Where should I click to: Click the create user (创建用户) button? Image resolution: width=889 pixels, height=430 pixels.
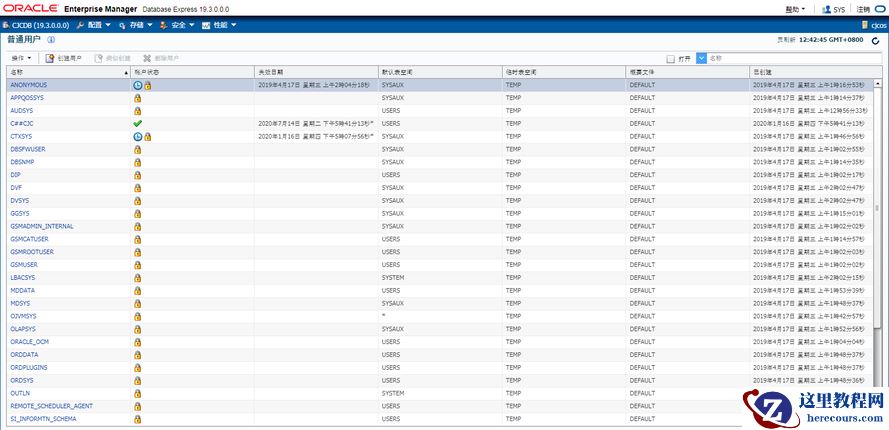coord(64,58)
